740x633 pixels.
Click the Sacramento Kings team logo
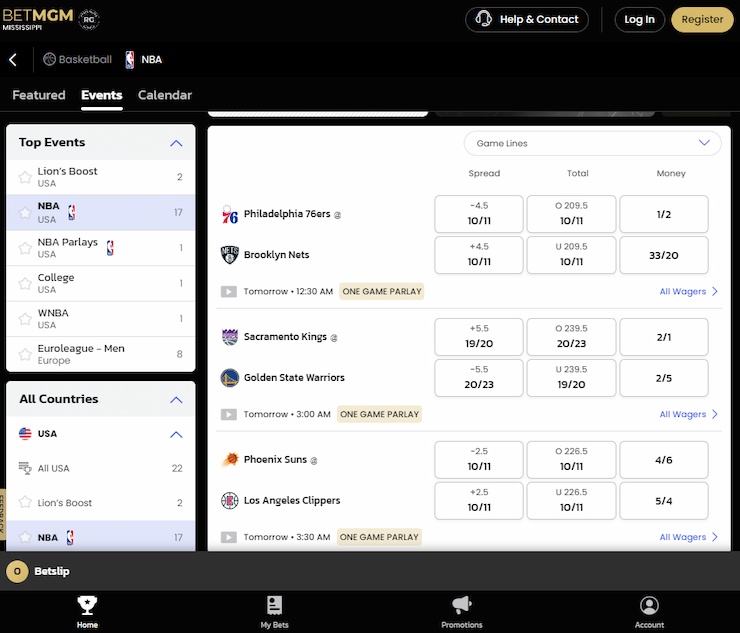tap(230, 337)
